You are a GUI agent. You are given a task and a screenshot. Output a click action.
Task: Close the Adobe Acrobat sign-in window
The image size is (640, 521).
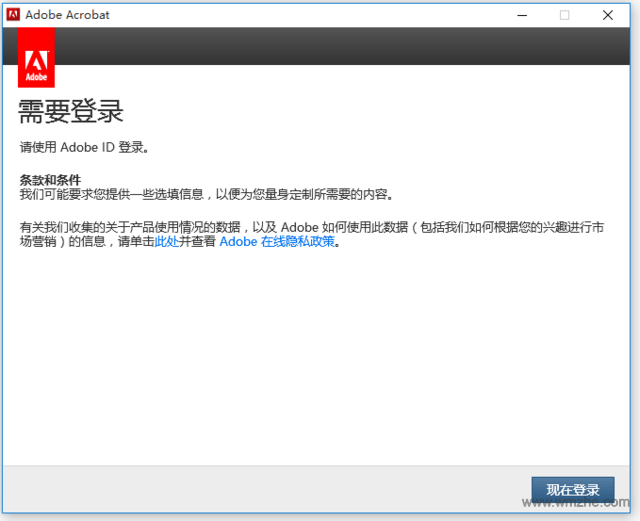click(x=608, y=15)
